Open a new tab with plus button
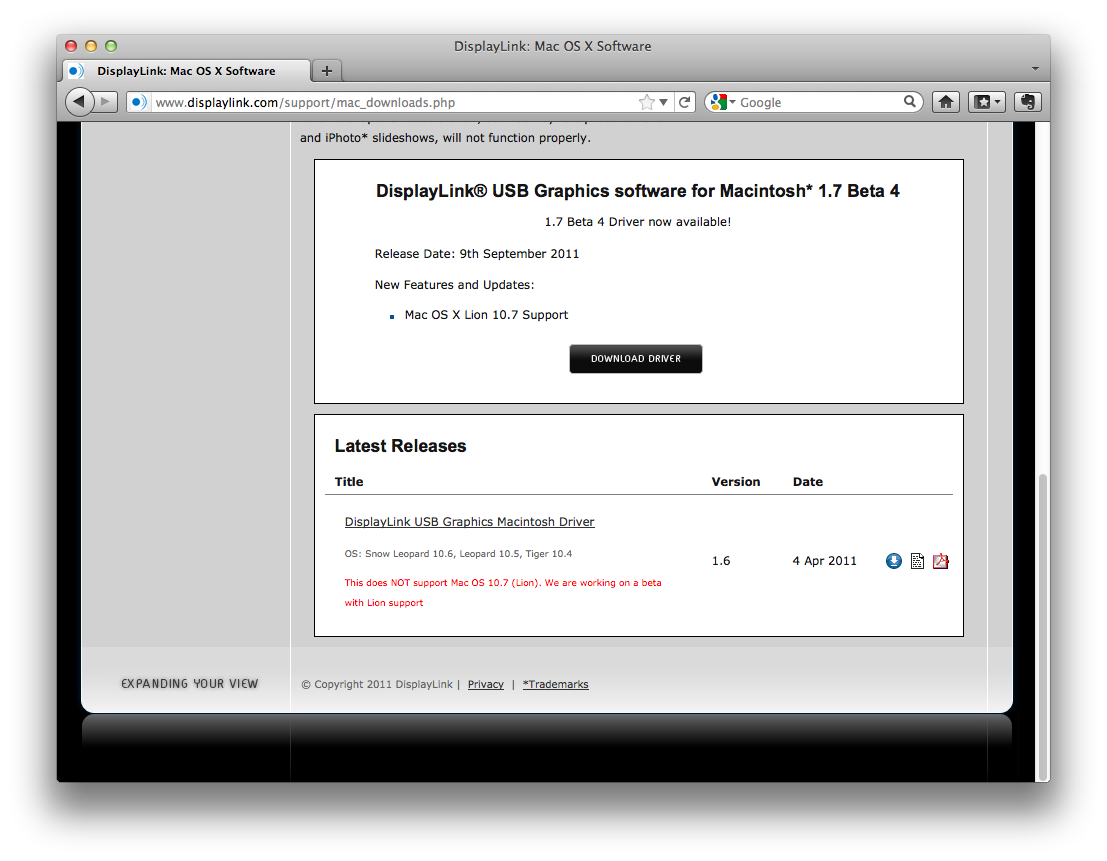Viewport: 1107px width, 861px height. click(x=327, y=71)
